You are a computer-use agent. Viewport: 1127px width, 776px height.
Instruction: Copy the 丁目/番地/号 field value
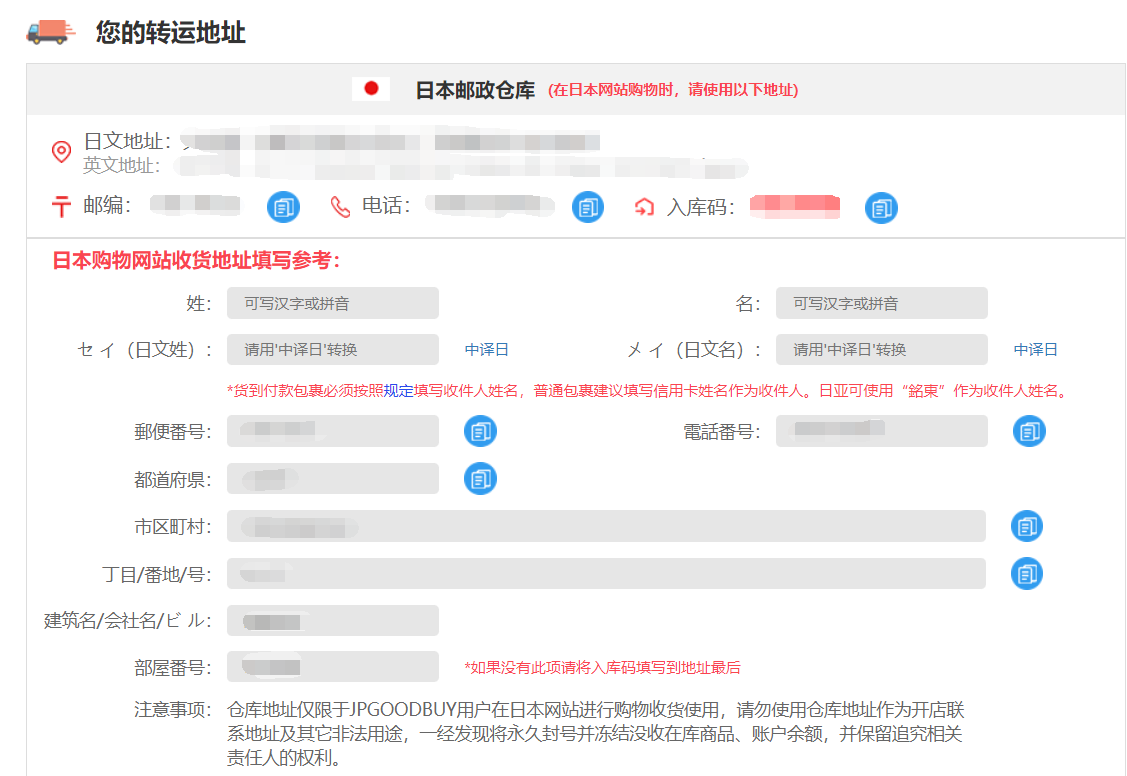[1026, 574]
